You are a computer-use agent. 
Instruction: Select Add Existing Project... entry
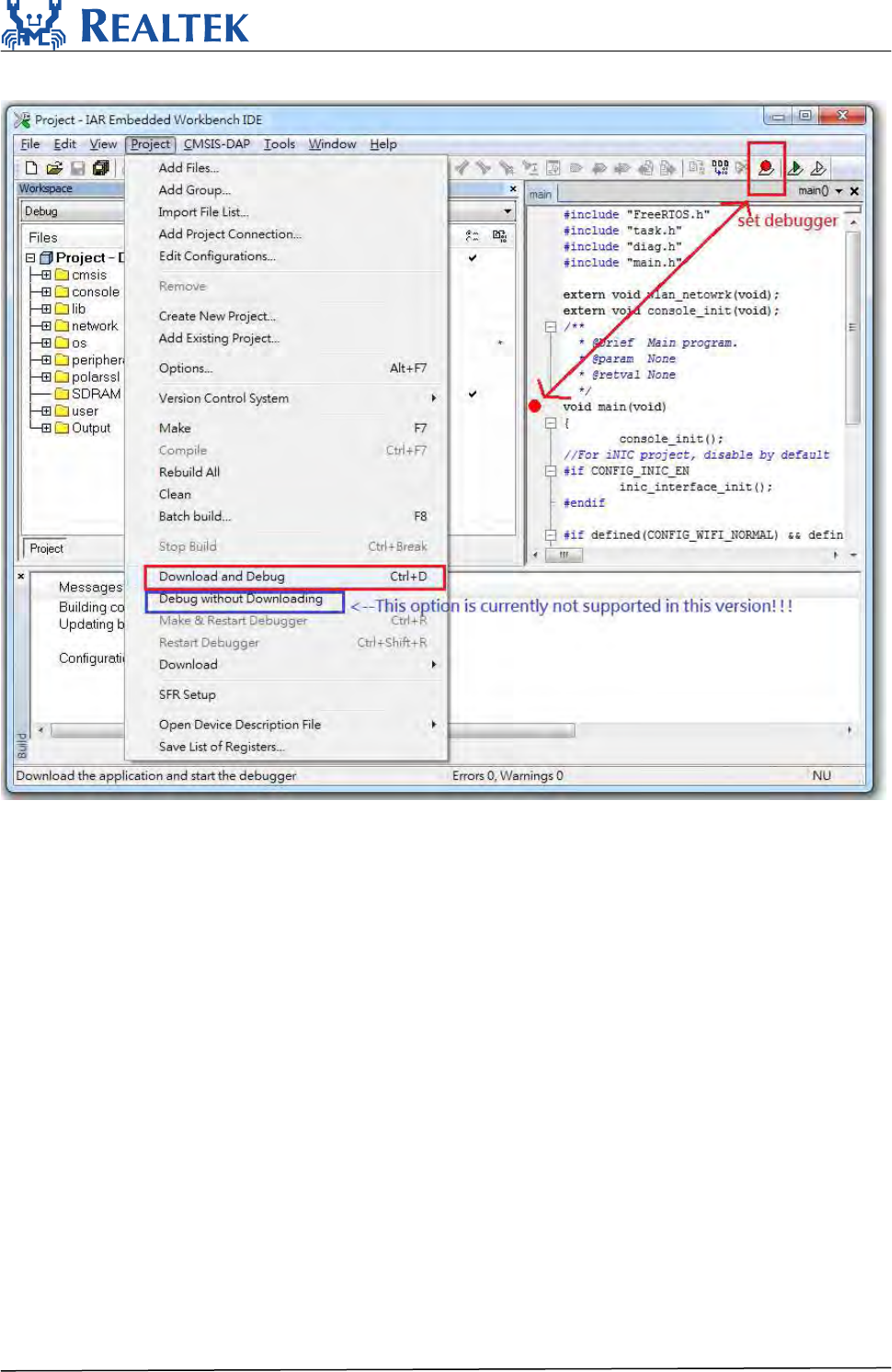coord(286,338)
